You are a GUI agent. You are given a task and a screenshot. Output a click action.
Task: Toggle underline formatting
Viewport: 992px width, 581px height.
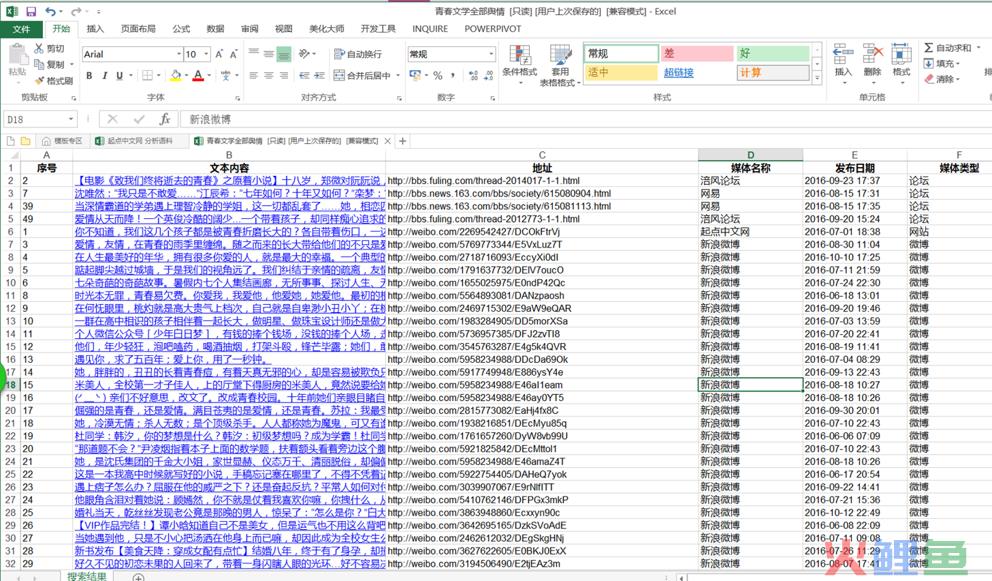[120, 75]
